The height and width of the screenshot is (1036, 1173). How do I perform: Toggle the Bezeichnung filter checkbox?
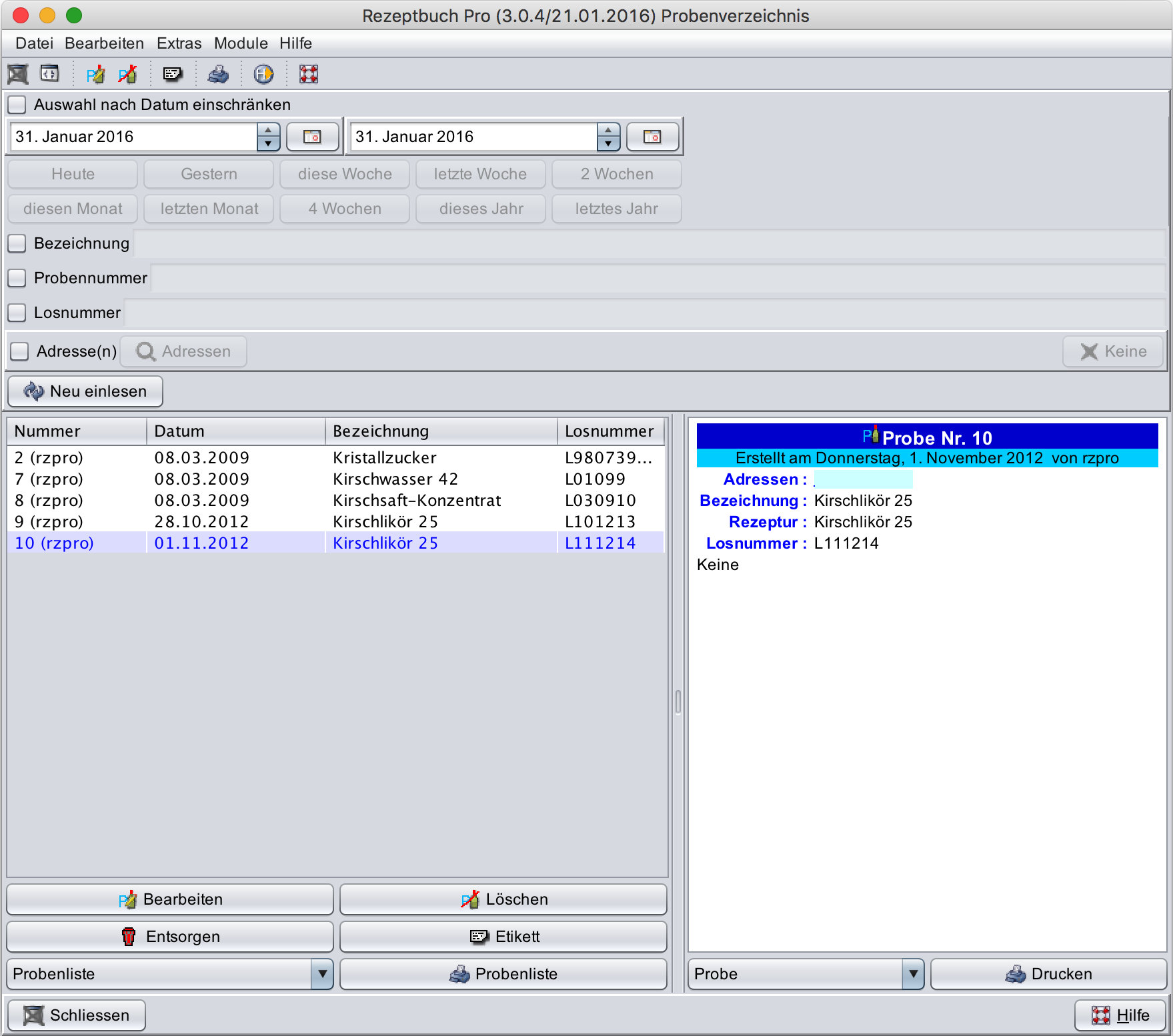pos(17,243)
